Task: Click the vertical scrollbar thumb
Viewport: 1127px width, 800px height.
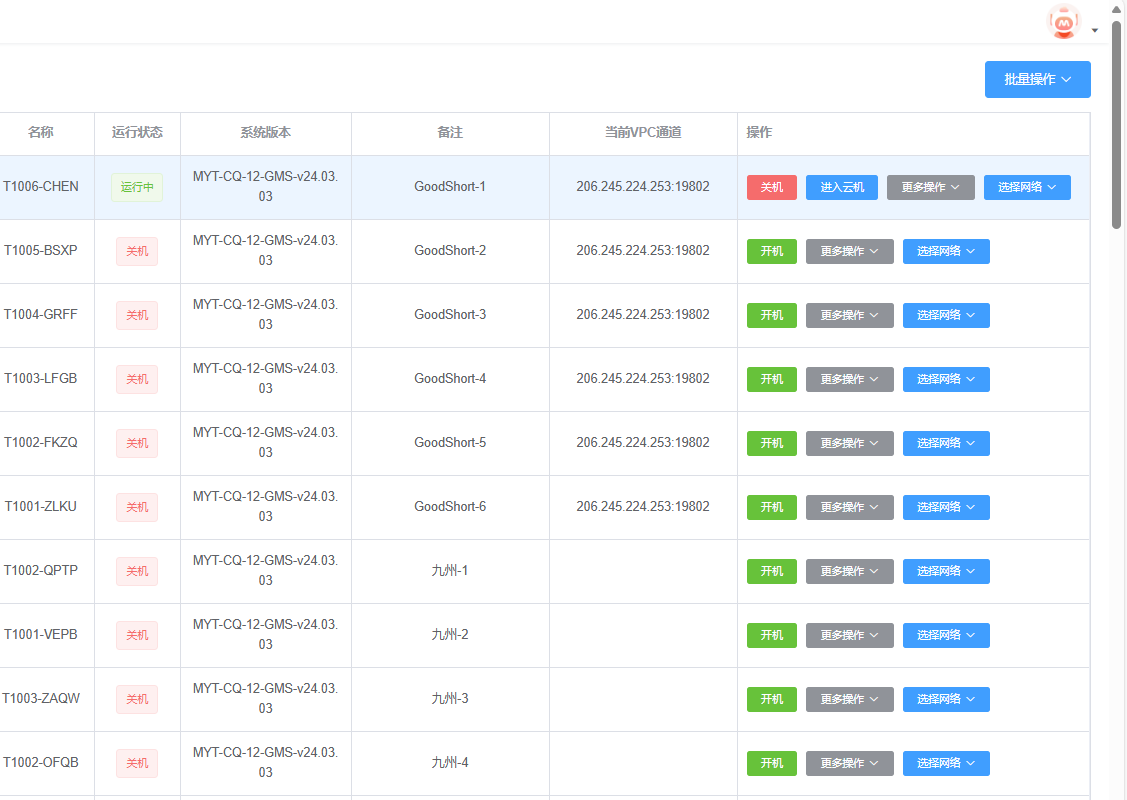Action: (1116, 125)
